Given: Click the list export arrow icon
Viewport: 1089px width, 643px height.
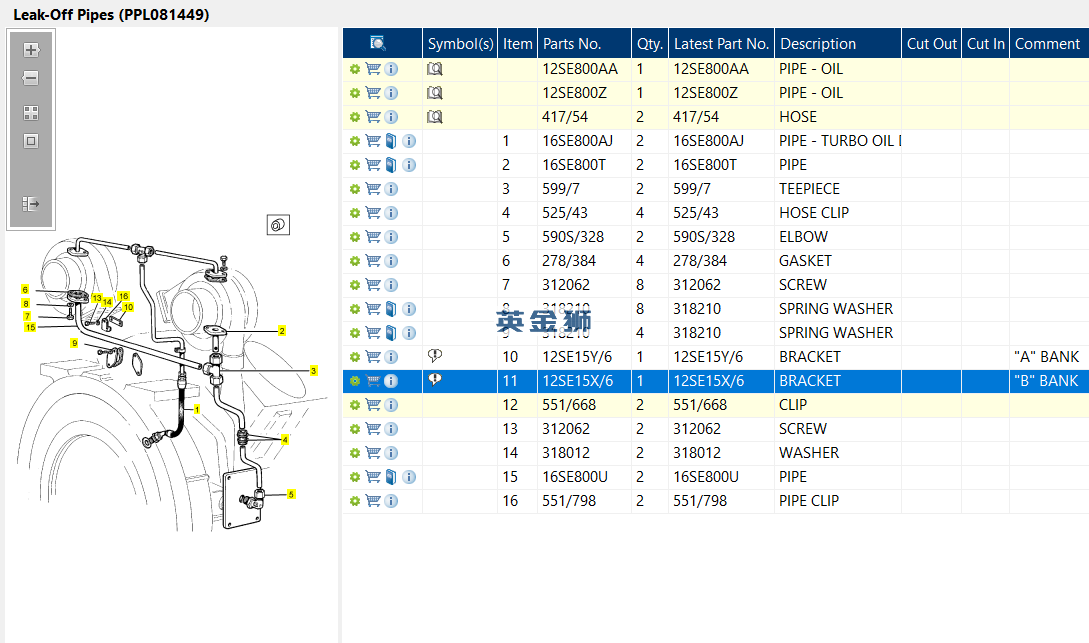Looking at the screenshot, I should point(31,204).
